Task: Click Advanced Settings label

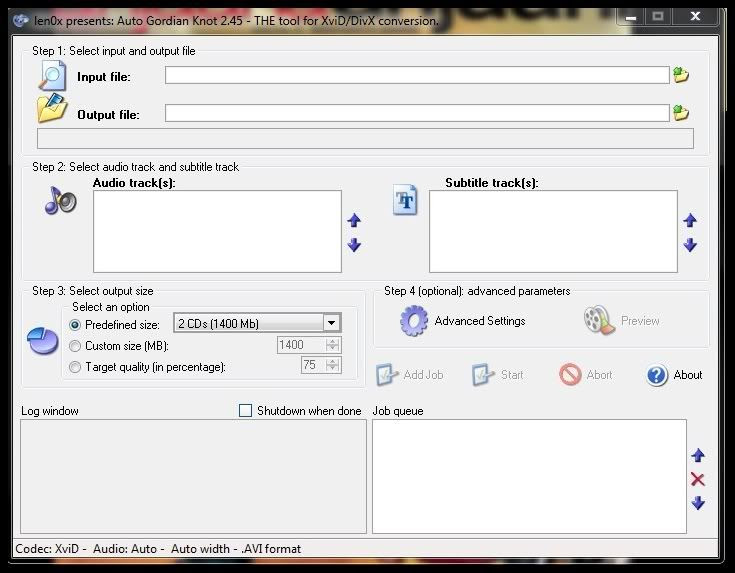Action: point(480,321)
